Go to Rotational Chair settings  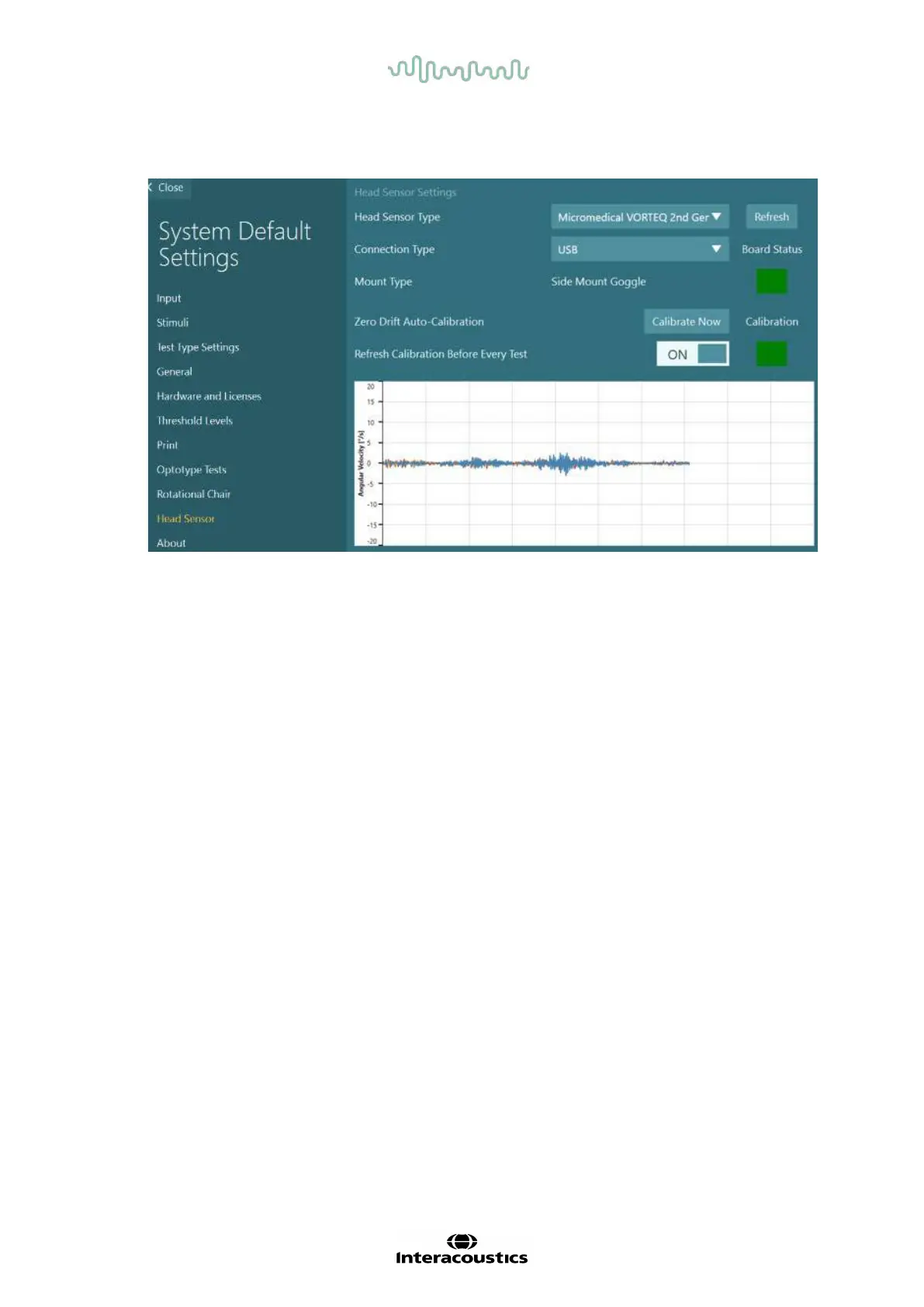(x=193, y=494)
